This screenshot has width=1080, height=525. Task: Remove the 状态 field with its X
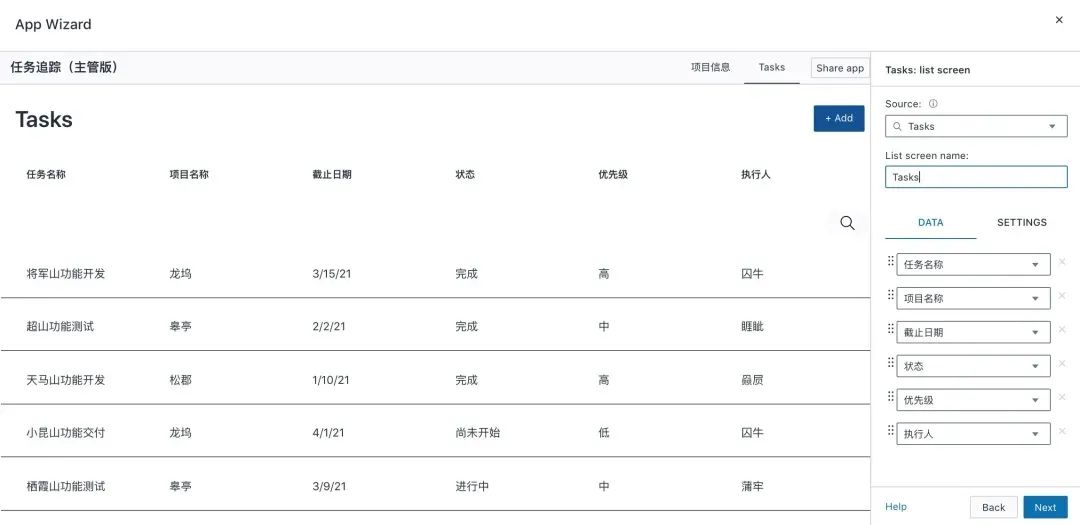pyautogui.click(x=1061, y=363)
